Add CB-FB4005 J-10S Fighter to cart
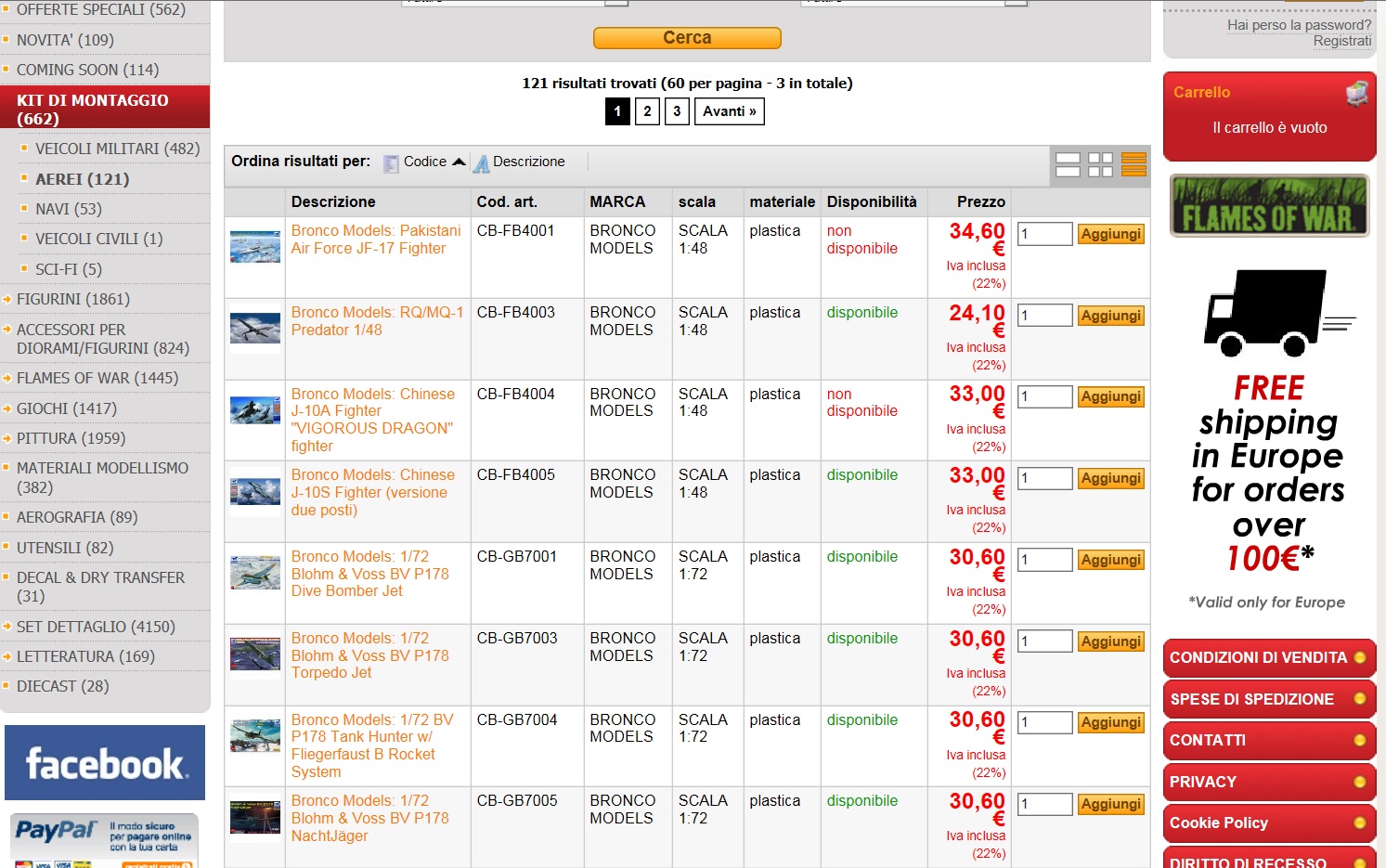The height and width of the screenshot is (868, 1386). 1111,478
